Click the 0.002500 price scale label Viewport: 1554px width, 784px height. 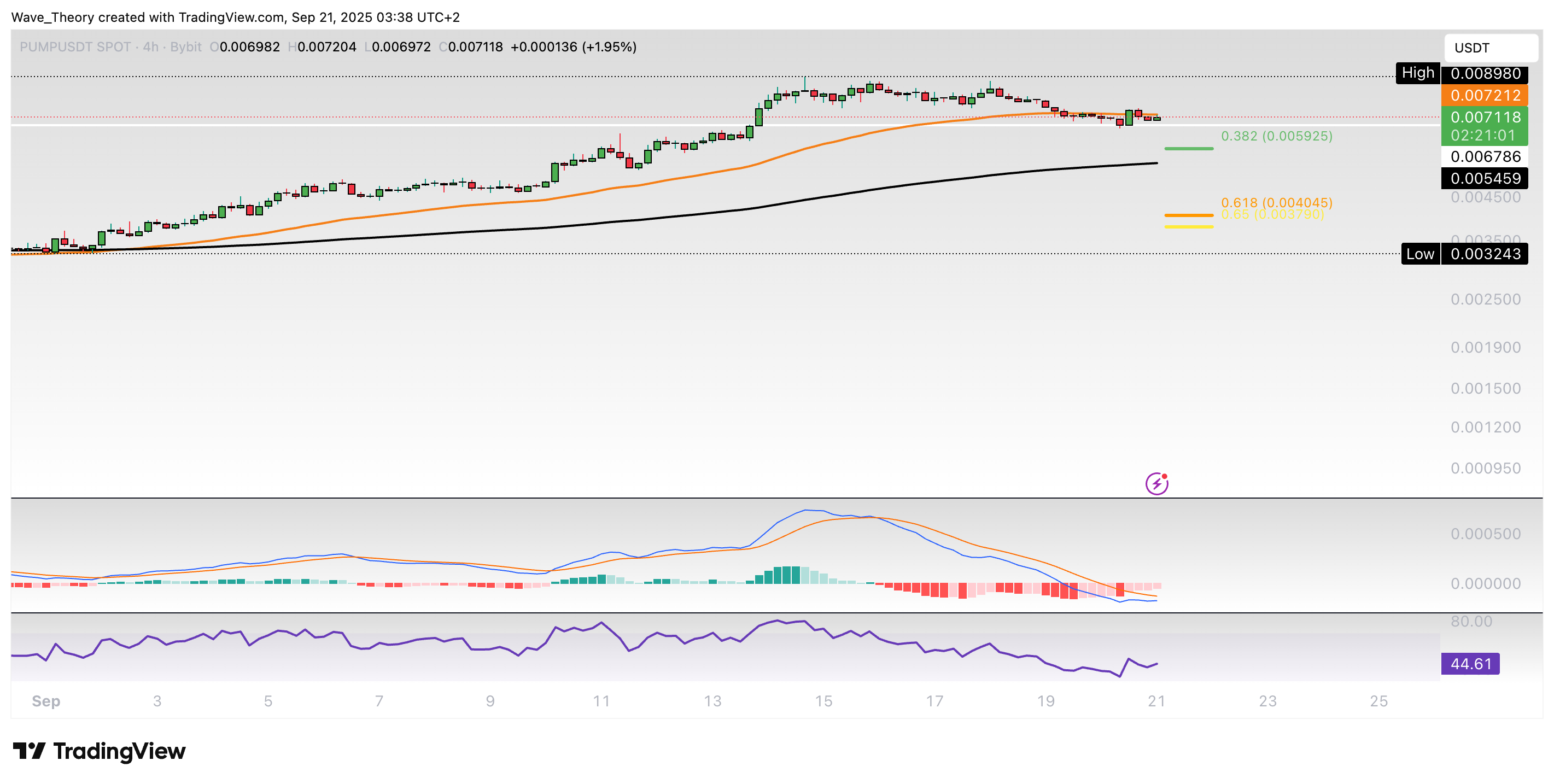[1485, 299]
